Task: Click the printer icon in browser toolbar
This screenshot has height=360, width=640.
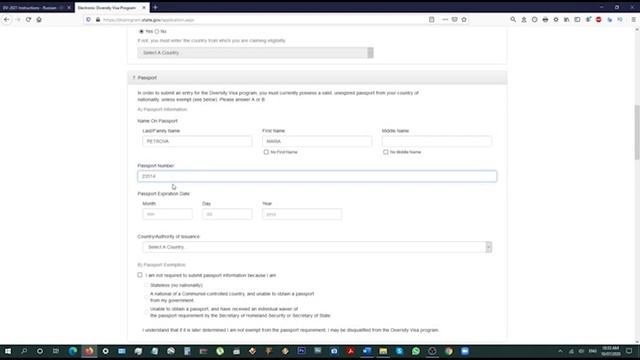Action: [x=545, y=20]
